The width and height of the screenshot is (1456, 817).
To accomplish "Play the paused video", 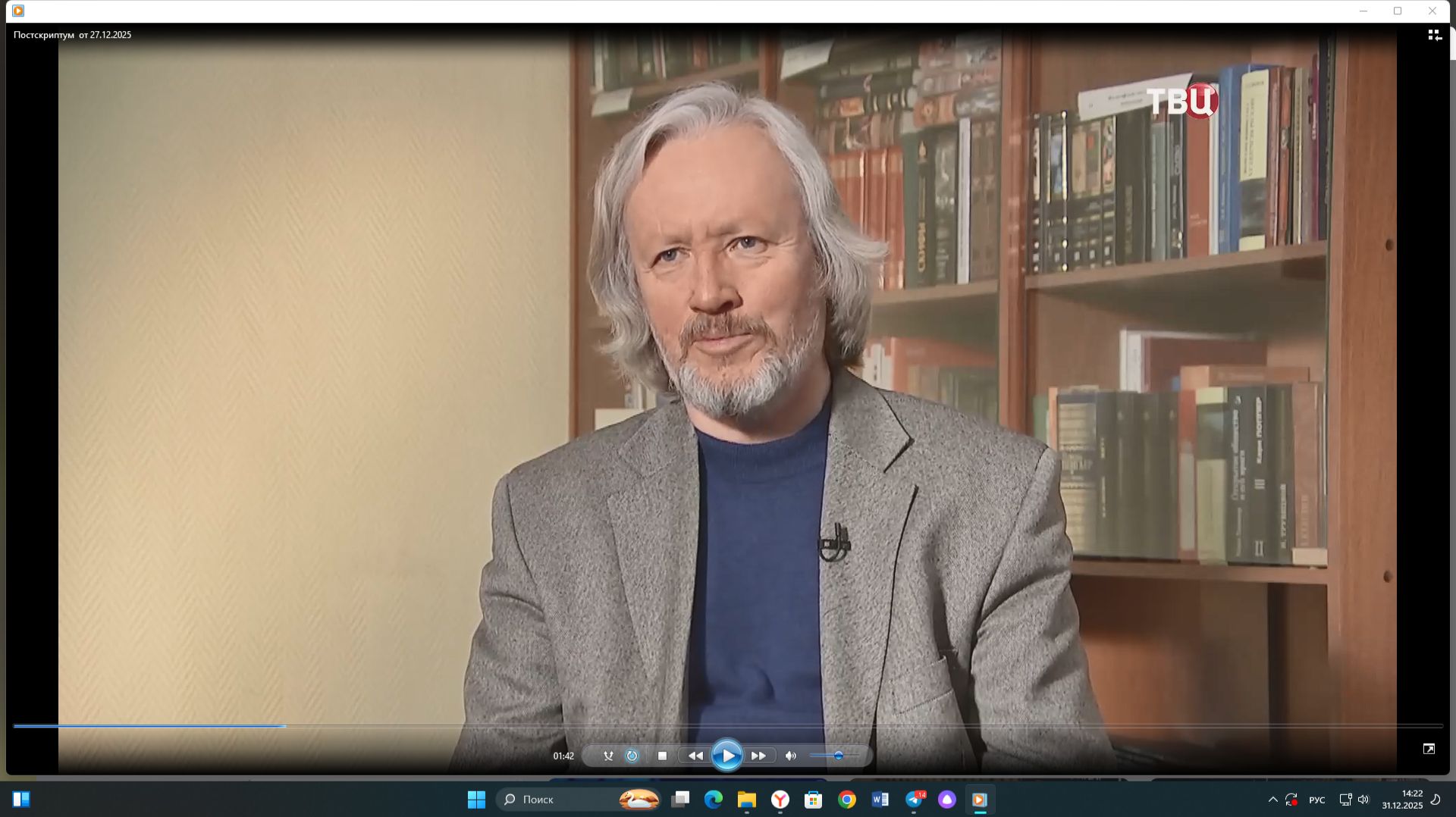I will [726, 756].
